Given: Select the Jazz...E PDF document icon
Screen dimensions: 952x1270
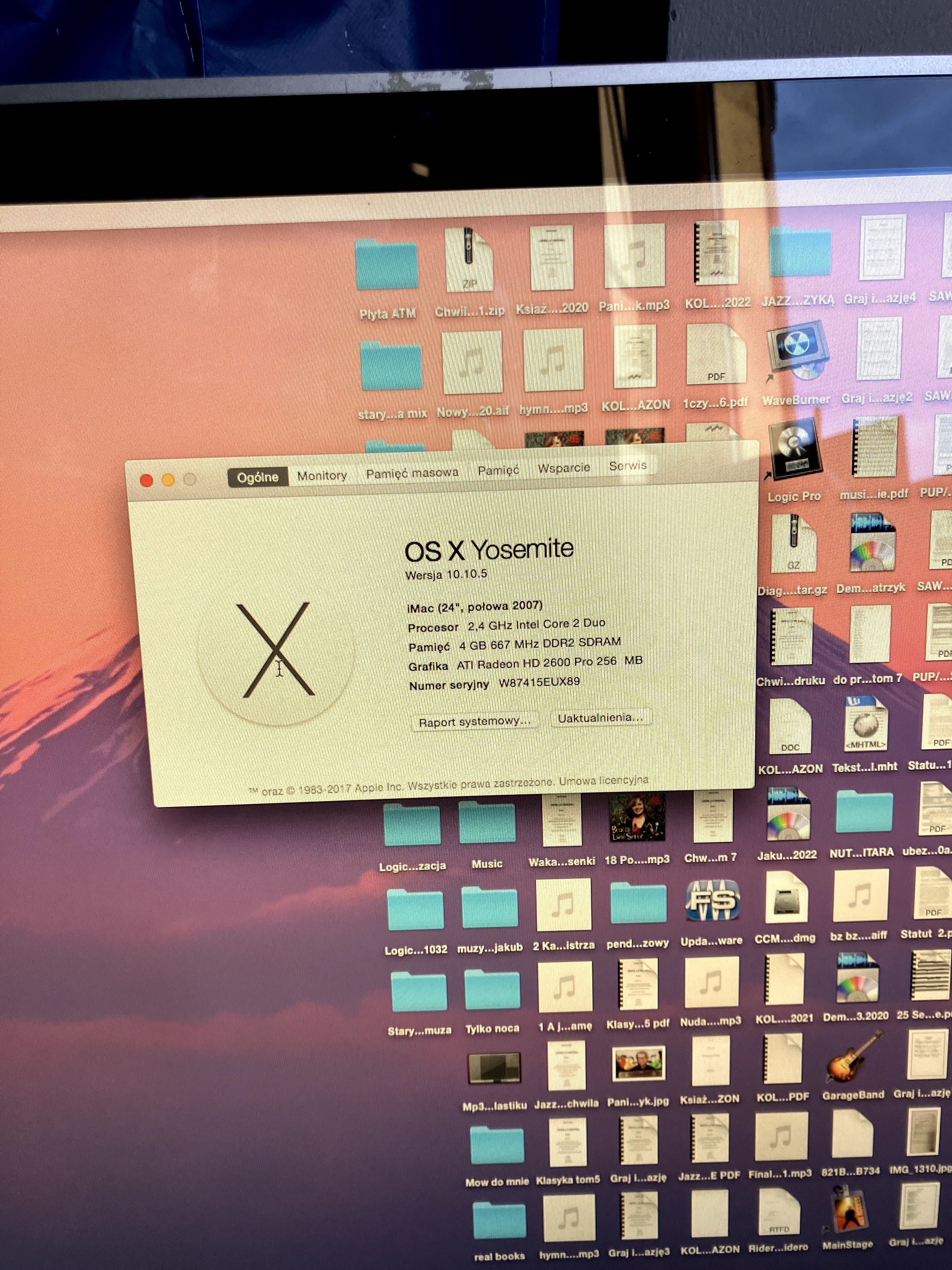Looking at the screenshot, I should click(710, 1139).
